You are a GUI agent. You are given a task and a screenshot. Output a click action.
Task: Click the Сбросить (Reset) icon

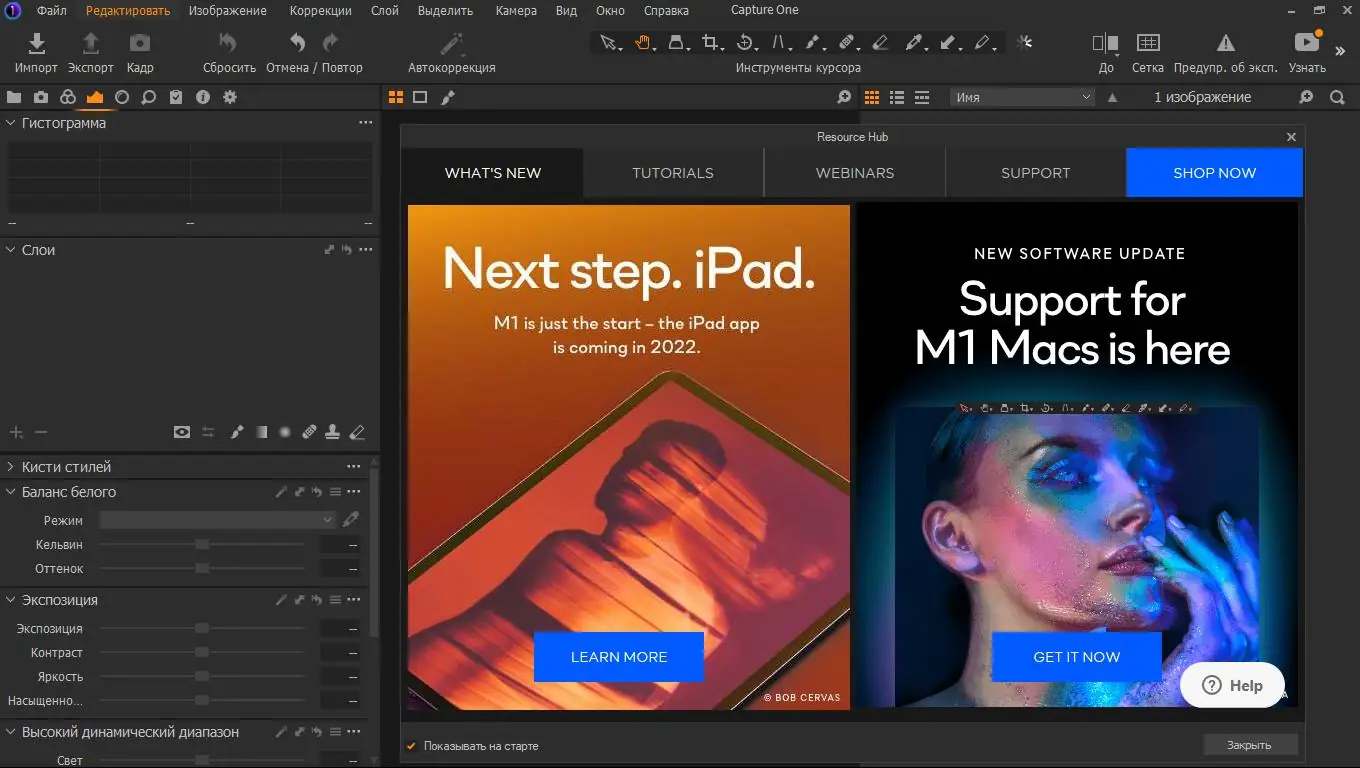coord(229,43)
